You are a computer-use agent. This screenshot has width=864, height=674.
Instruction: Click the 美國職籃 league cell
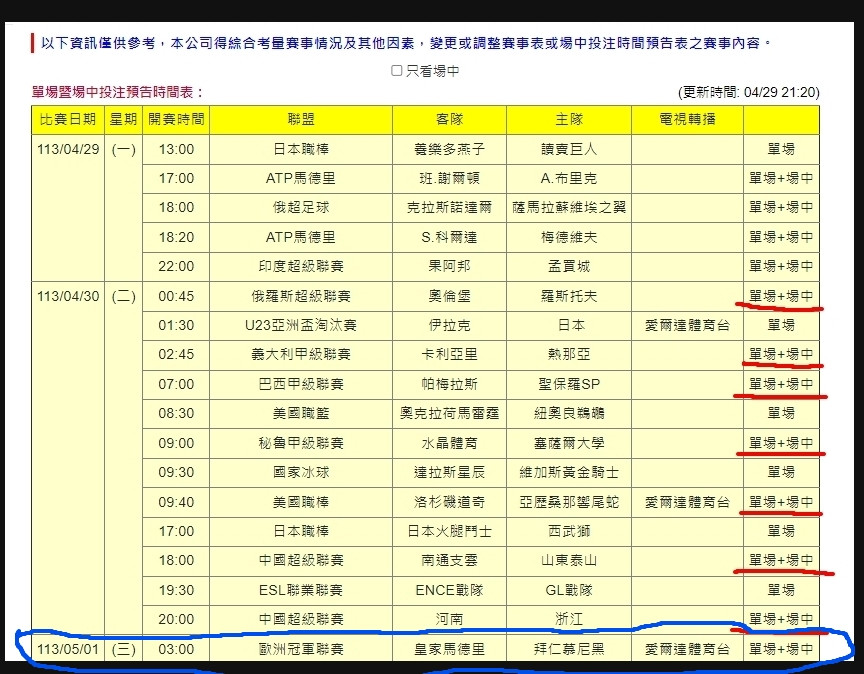pyautogui.click(x=301, y=414)
